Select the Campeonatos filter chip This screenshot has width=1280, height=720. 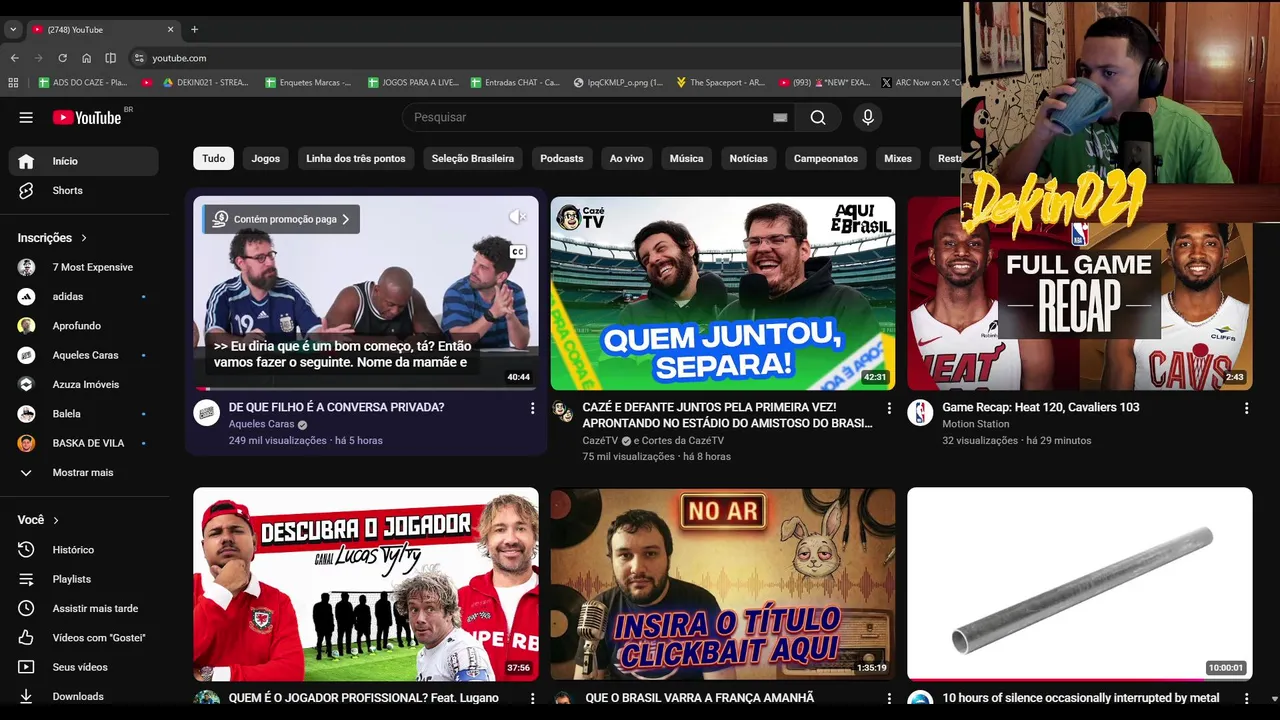click(x=826, y=158)
